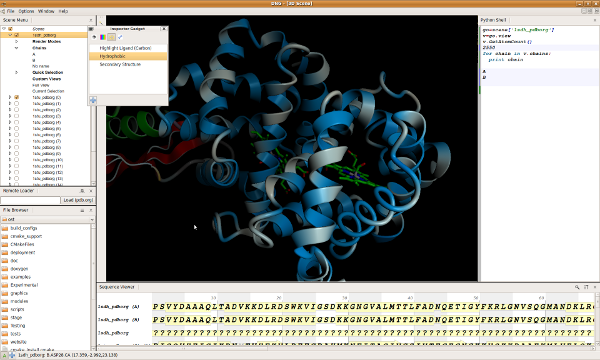
Task: Enable the 1sdu_pdborg (7) radio button
Action: click(16, 141)
